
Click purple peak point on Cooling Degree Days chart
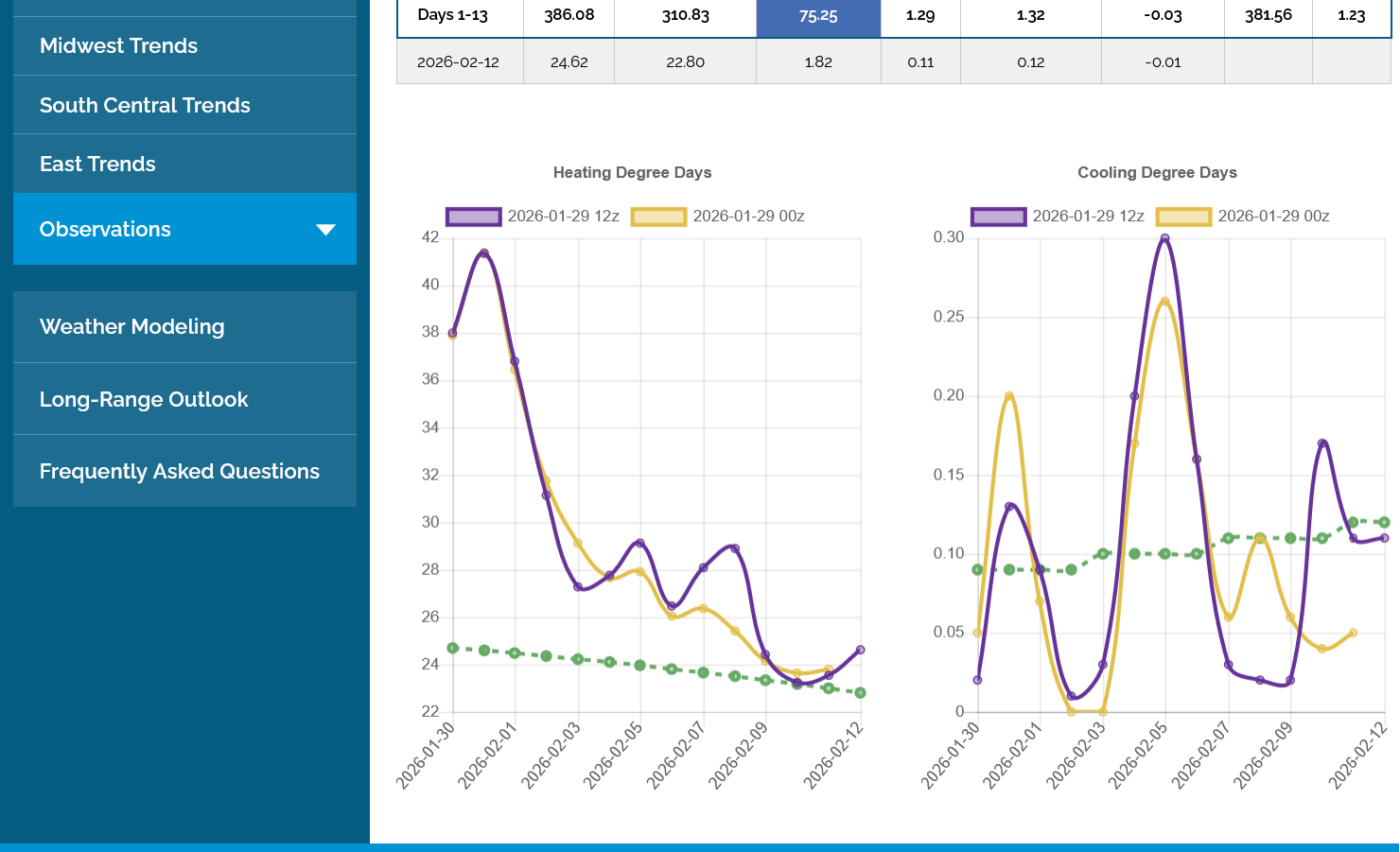click(x=1164, y=239)
